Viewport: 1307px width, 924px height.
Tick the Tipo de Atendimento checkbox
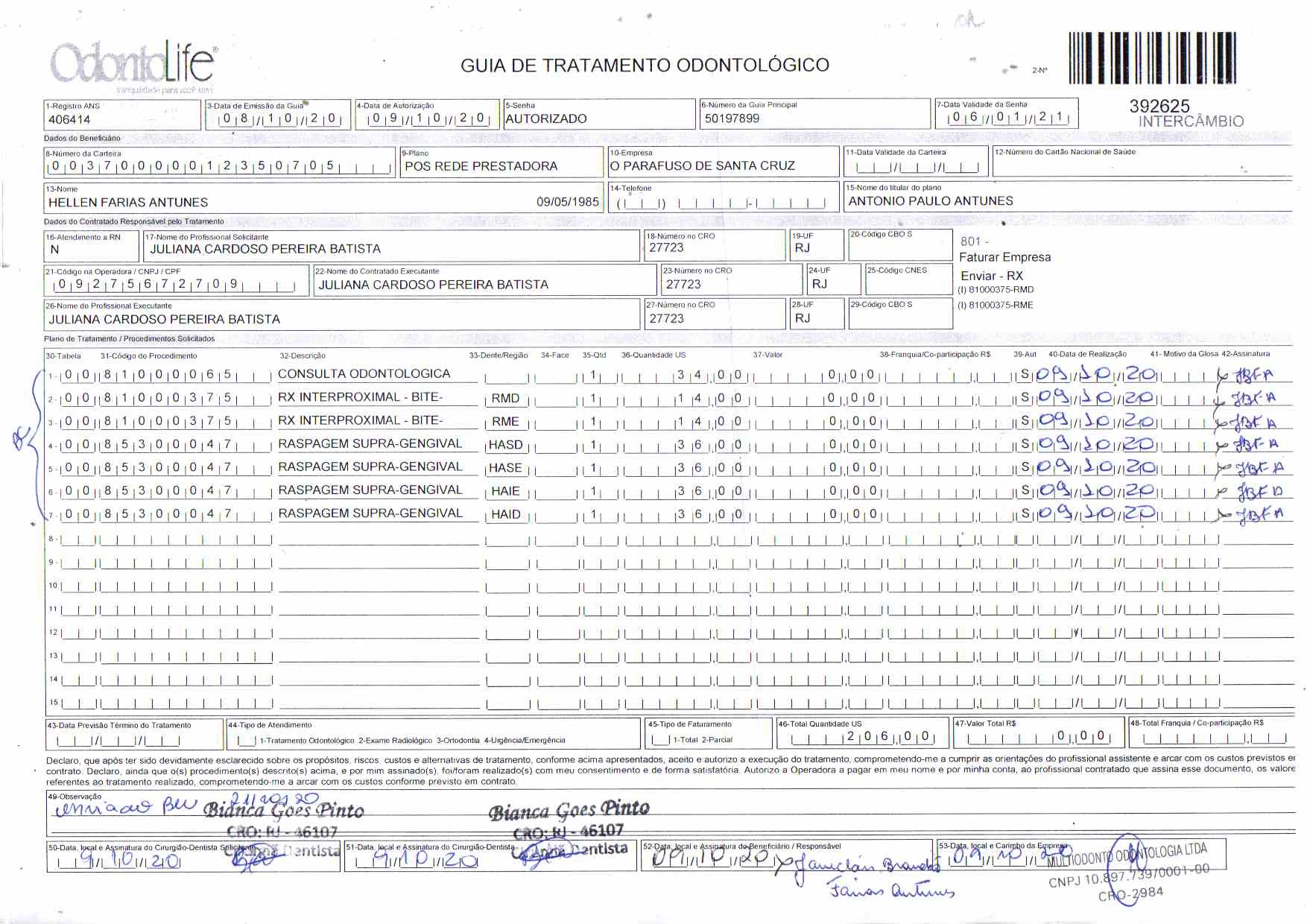(x=247, y=741)
